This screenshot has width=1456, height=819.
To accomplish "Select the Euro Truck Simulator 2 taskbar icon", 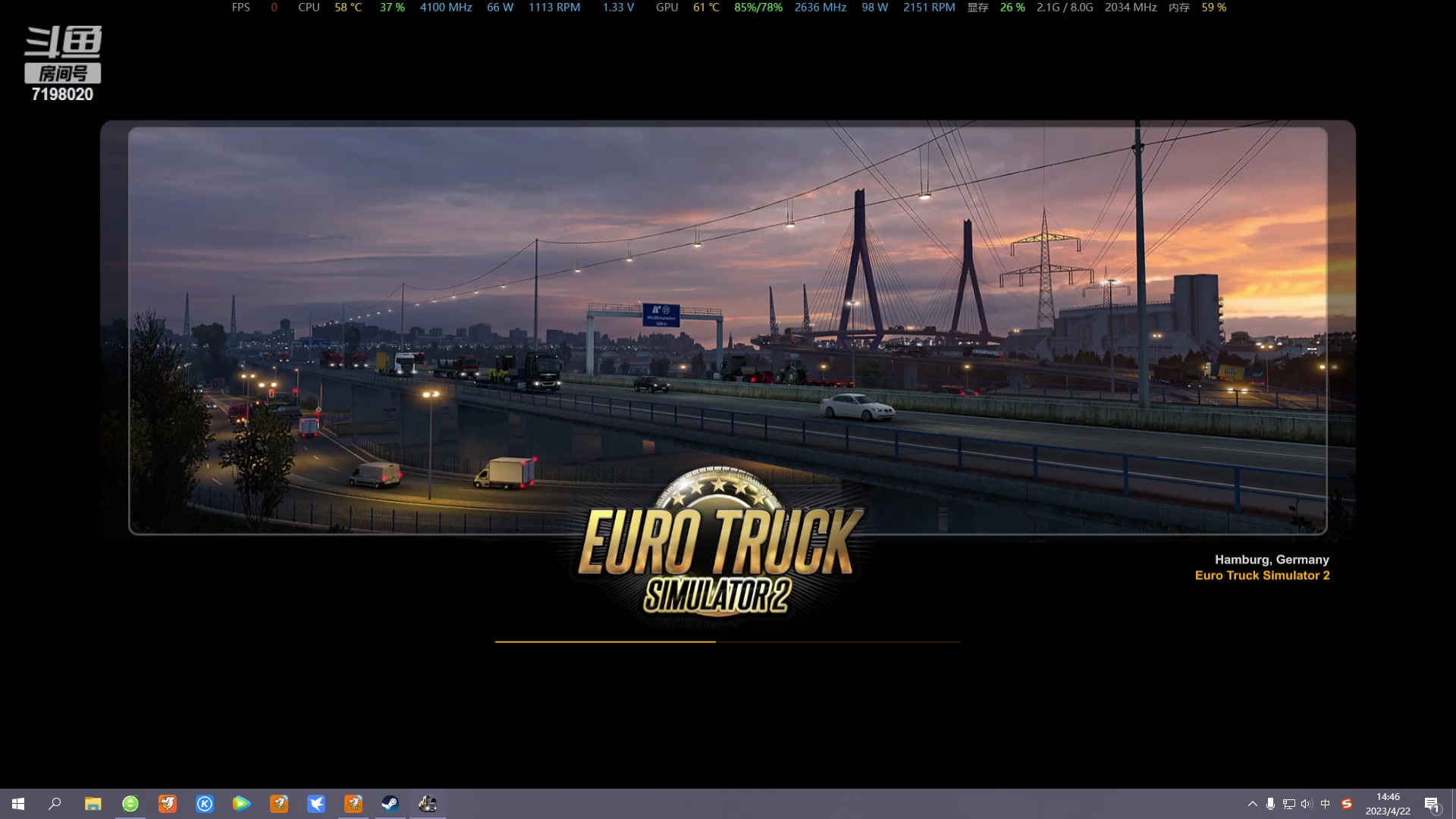I will (x=428, y=804).
